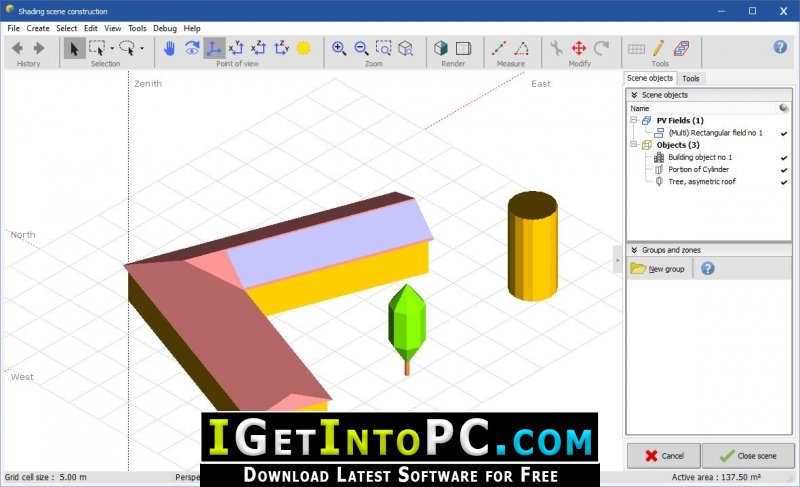Click the History back arrow
Image resolution: width=800 pixels, height=487 pixels.
click(17, 48)
